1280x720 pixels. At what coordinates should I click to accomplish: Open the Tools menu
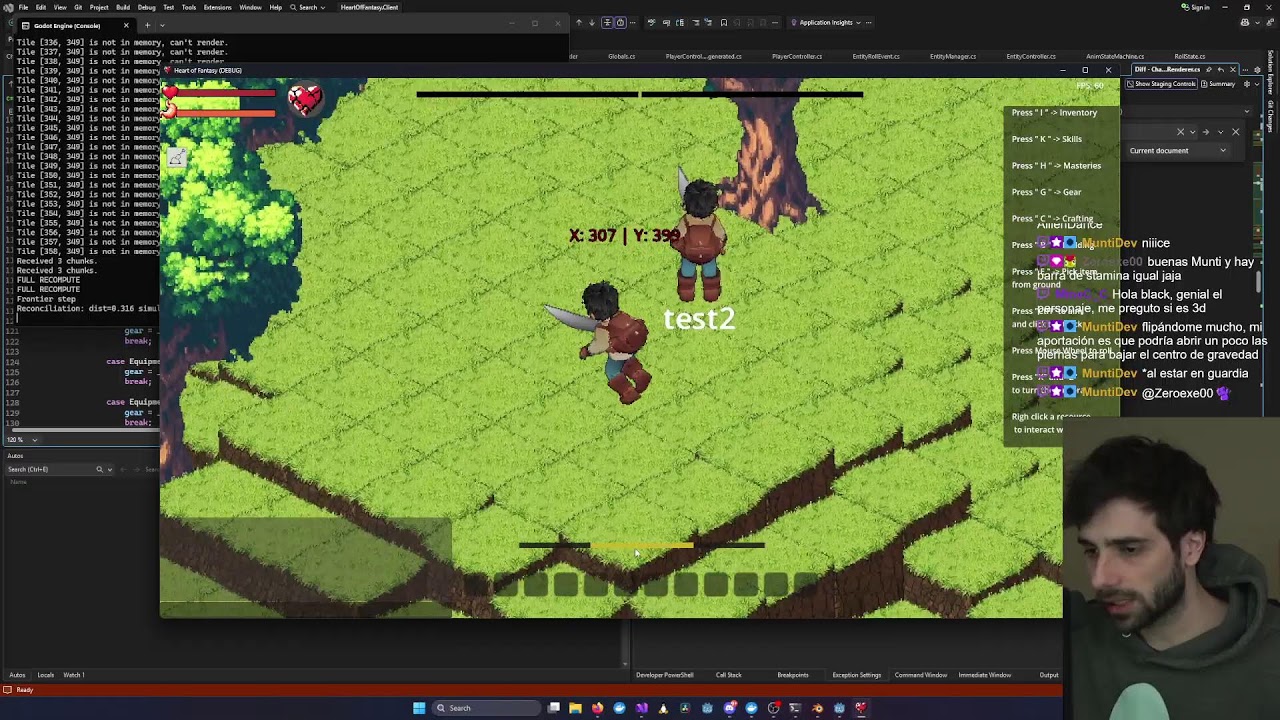(x=189, y=7)
